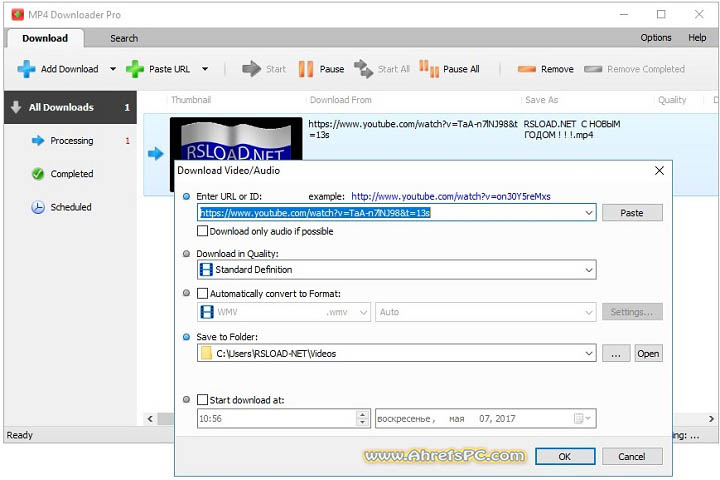Select All Downloads in the sidebar
720x480 pixels.
pos(70,107)
